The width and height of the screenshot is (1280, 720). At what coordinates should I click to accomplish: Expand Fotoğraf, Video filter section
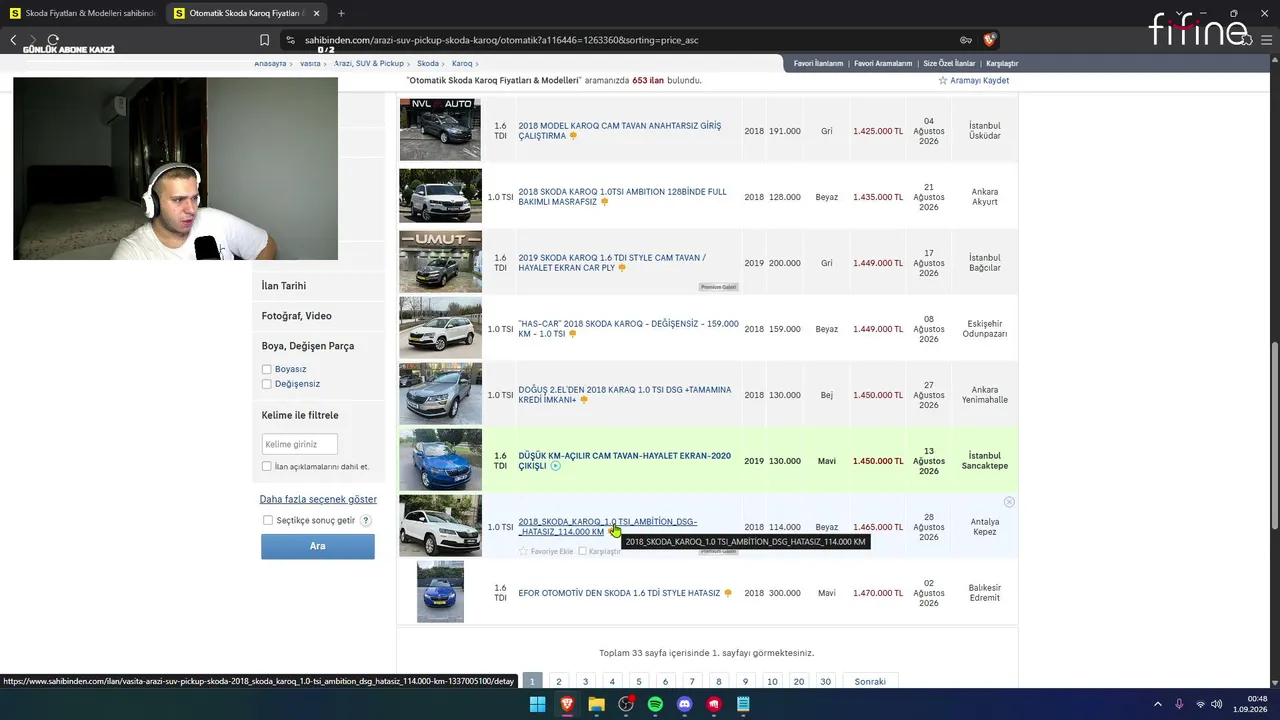[296, 316]
